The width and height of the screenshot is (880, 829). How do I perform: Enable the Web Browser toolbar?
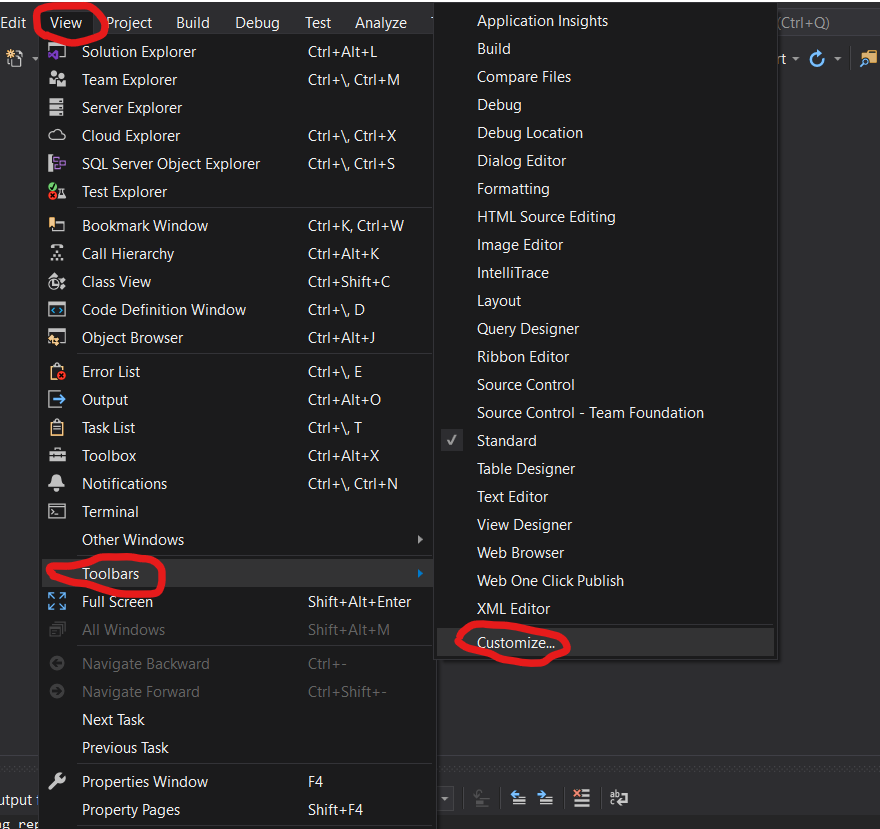[x=520, y=552]
